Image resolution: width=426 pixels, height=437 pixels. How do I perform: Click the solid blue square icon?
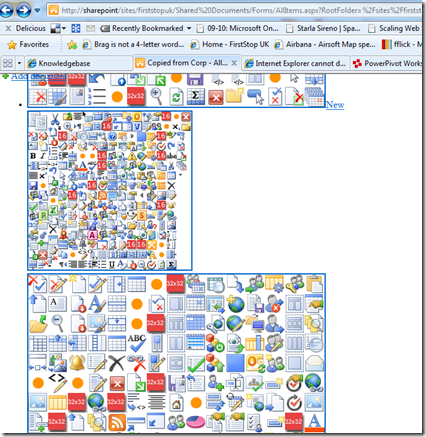pyautogui.click(x=235, y=363)
